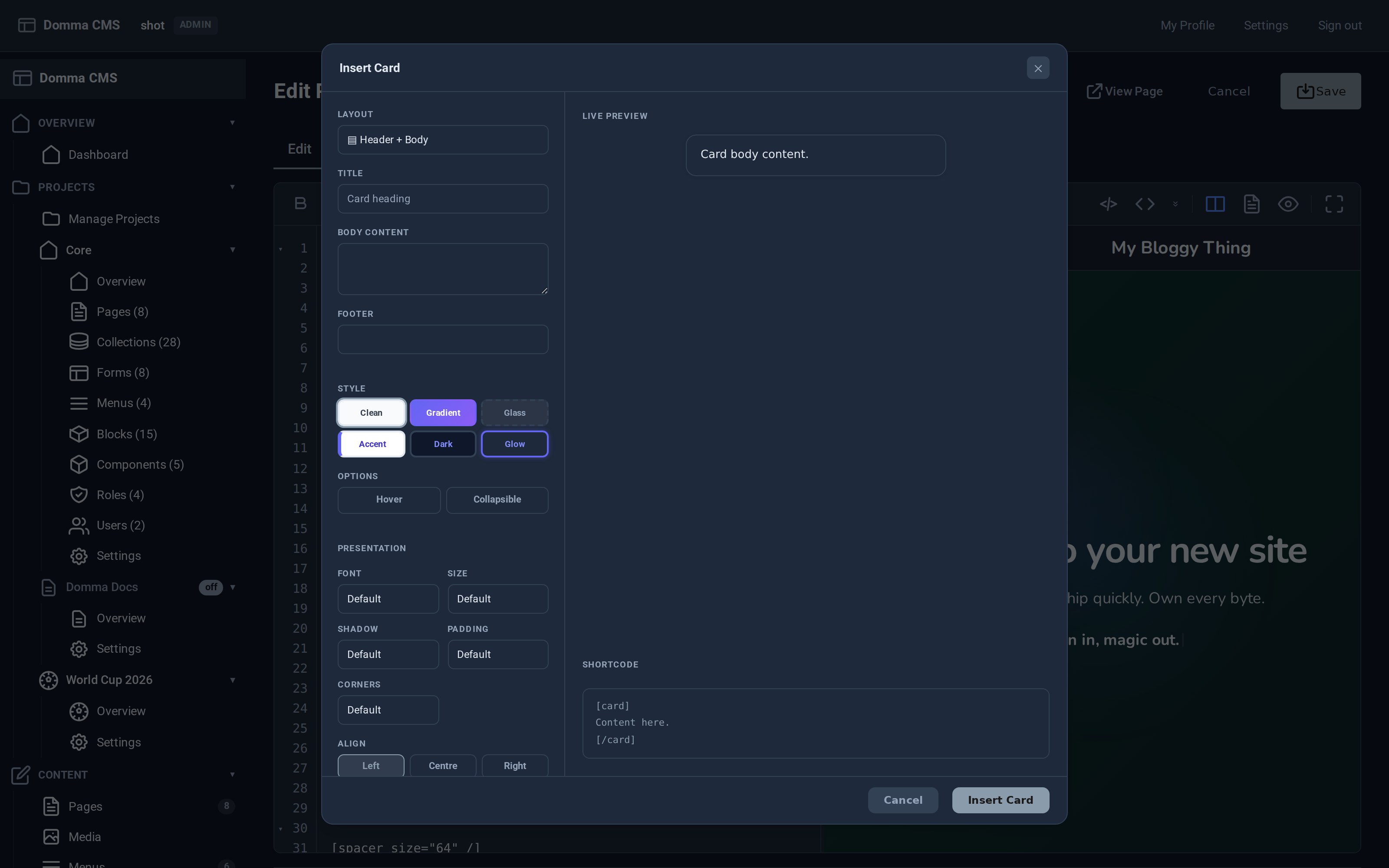This screenshot has width=1389, height=868.
Task: Open the Corners dropdown
Action: point(388,710)
